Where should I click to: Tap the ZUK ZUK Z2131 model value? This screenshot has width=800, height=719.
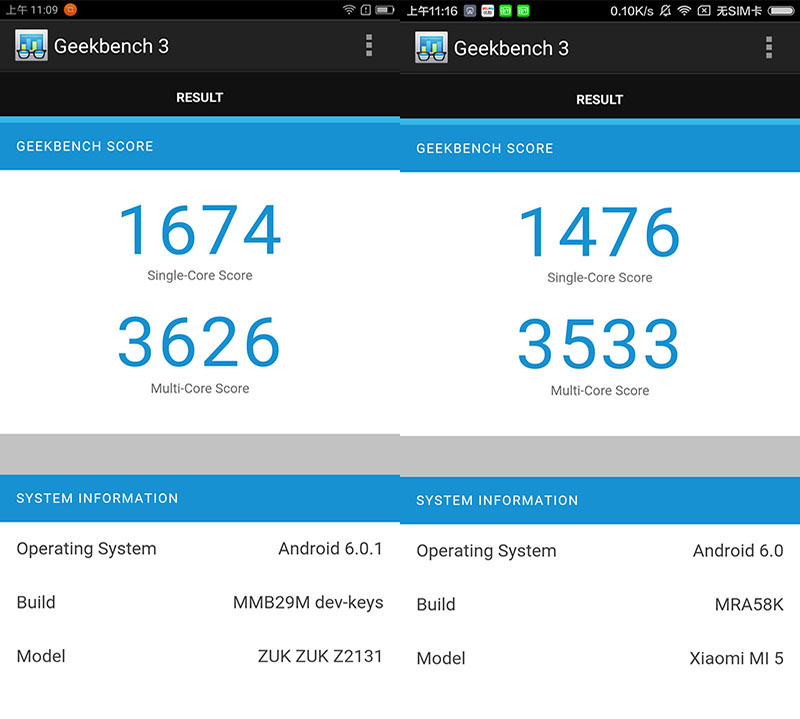(320, 656)
